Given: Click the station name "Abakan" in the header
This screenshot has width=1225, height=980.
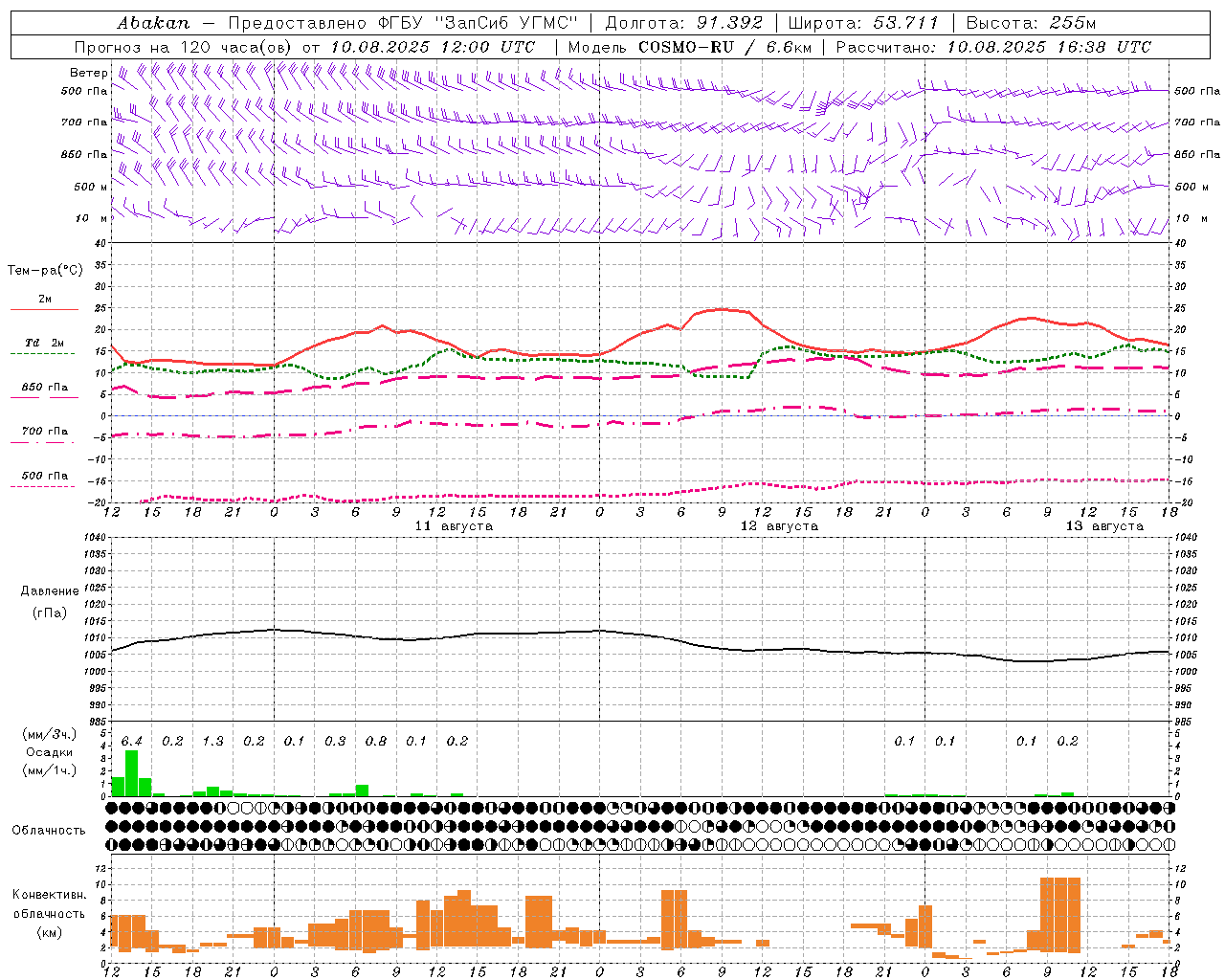Looking at the screenshot, I should coord(153,23).
